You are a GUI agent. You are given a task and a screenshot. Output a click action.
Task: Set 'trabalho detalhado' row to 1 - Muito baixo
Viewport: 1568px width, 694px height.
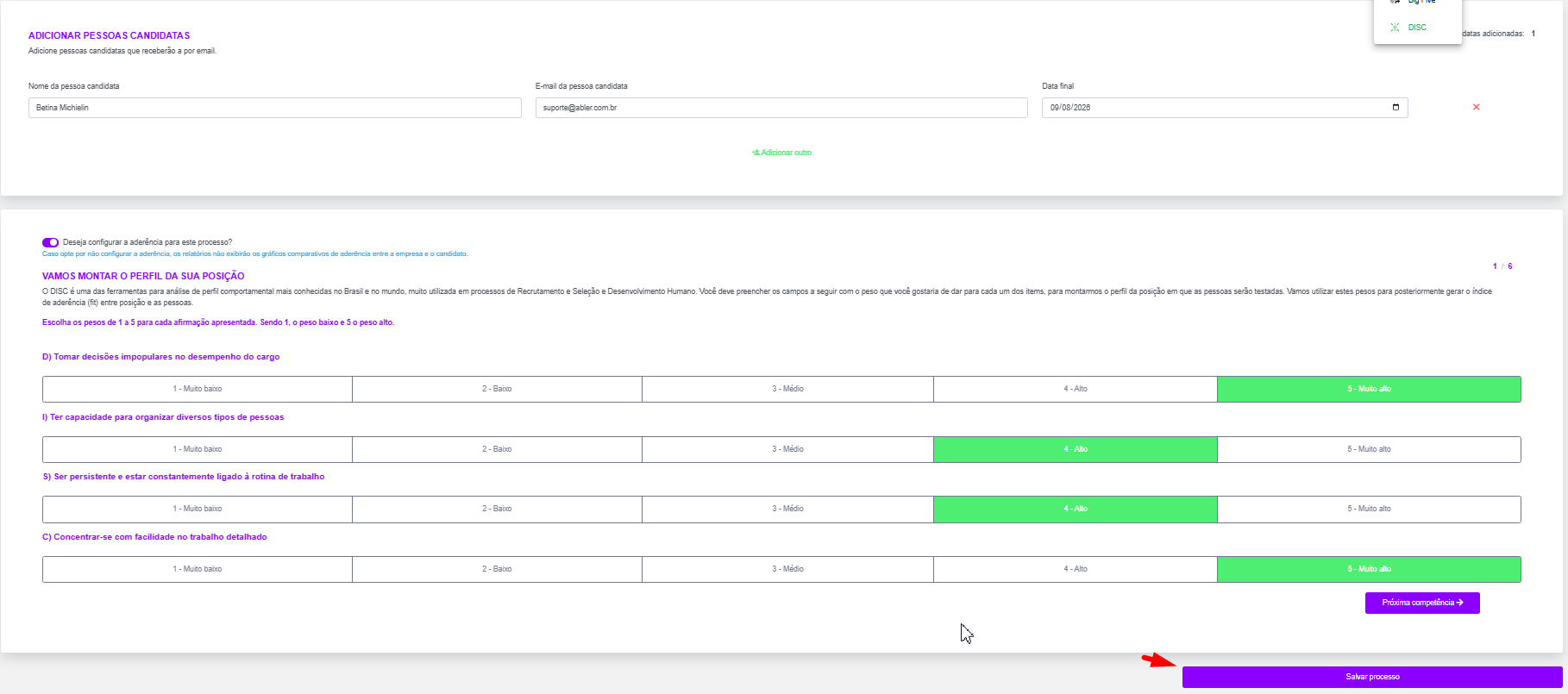point(198,569)
